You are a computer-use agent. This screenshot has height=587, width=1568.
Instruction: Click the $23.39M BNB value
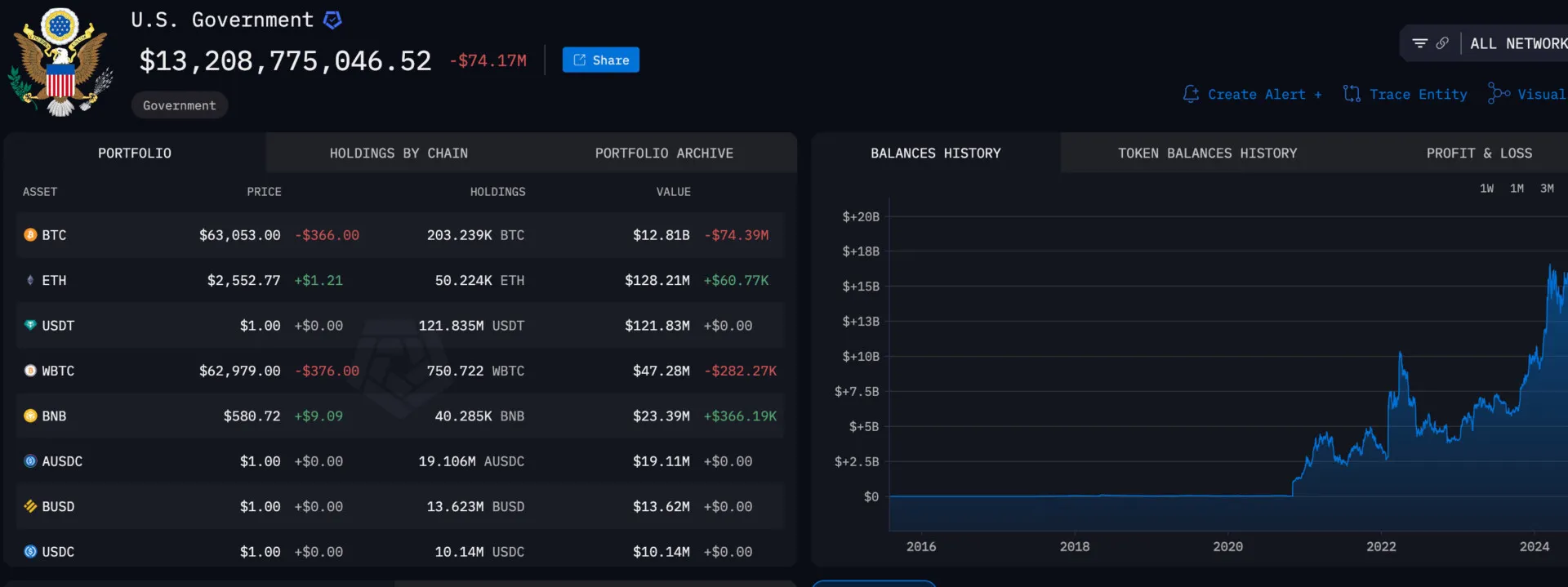pos(661,416)
